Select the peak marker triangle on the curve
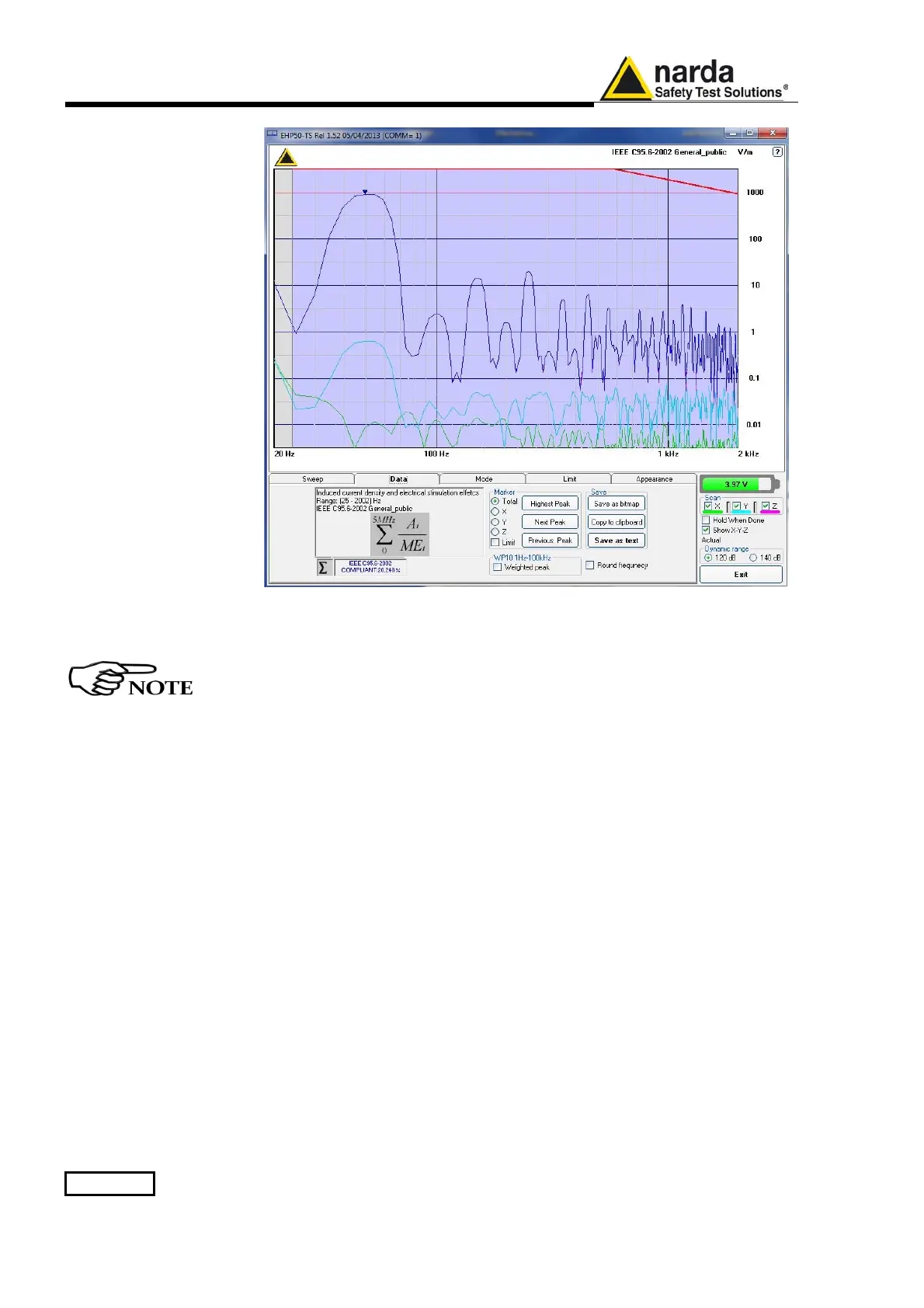 pyautogui.click(x=365, y=192)
